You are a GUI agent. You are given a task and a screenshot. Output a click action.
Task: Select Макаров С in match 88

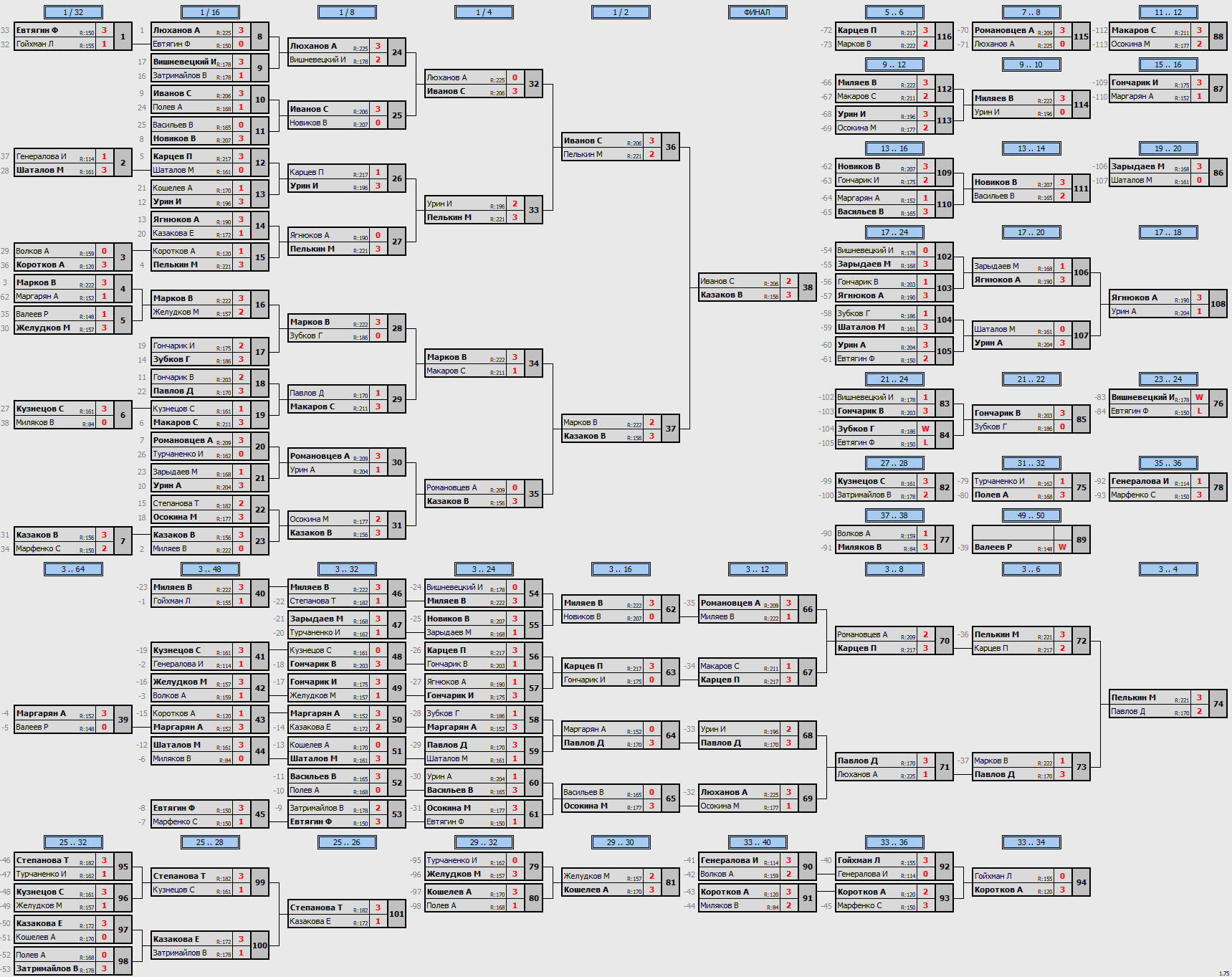pos(1134,30)
